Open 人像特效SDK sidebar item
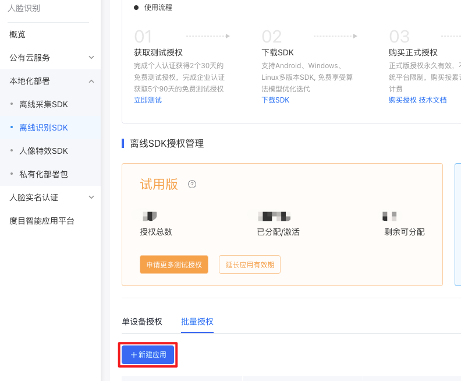 (x=44, y=151)
